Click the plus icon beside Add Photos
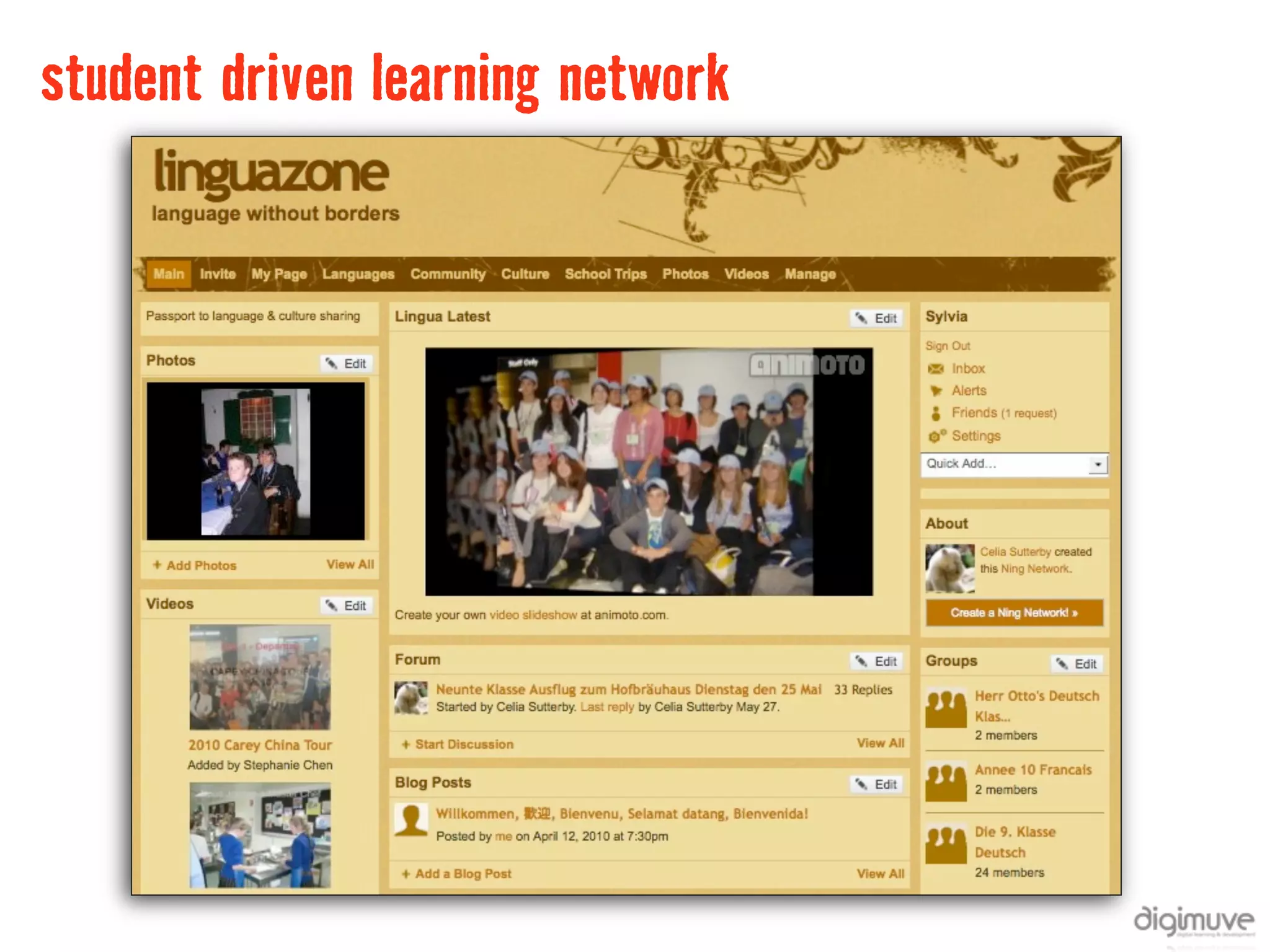Image resolution: width=1270 pixels, height=952 pixels. 157,565
